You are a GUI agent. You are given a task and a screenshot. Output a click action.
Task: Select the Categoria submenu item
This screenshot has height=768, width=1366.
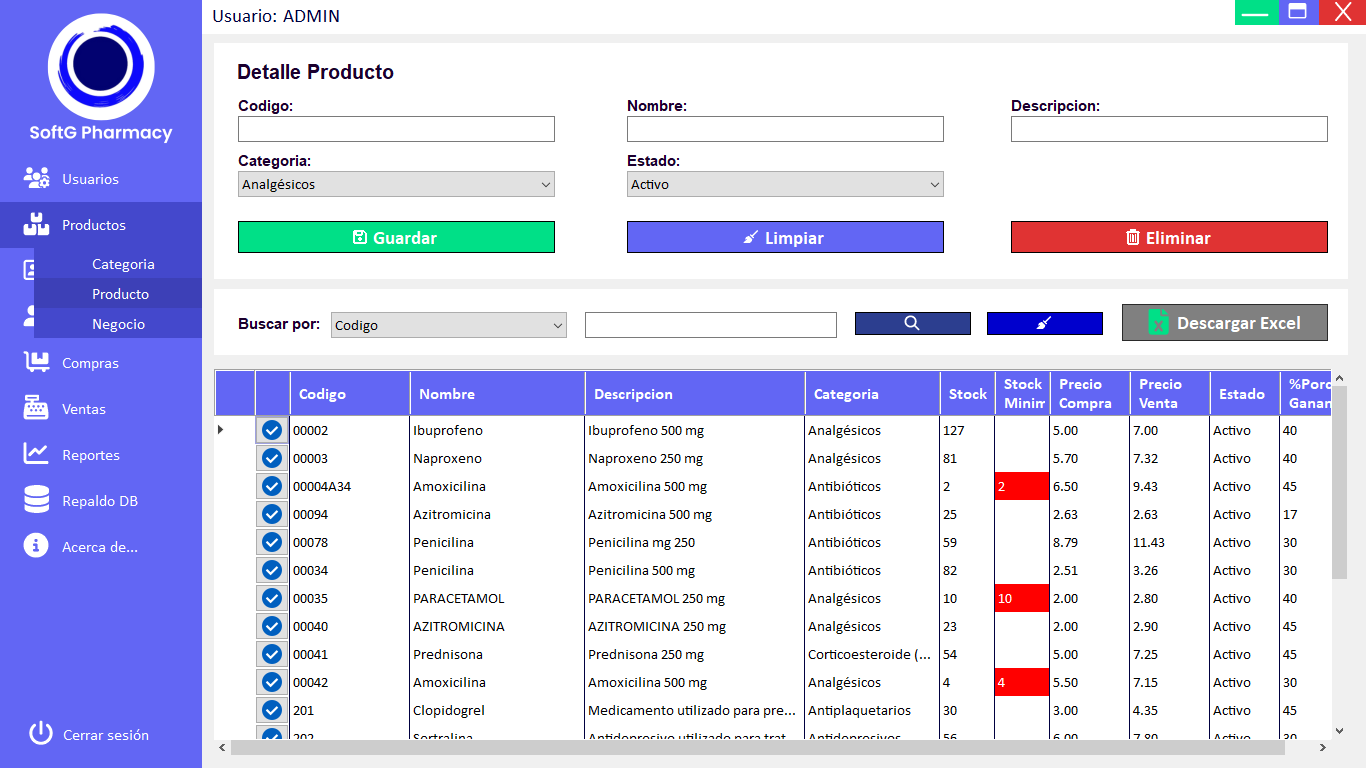pyautogui.click(x=123, y=264)
